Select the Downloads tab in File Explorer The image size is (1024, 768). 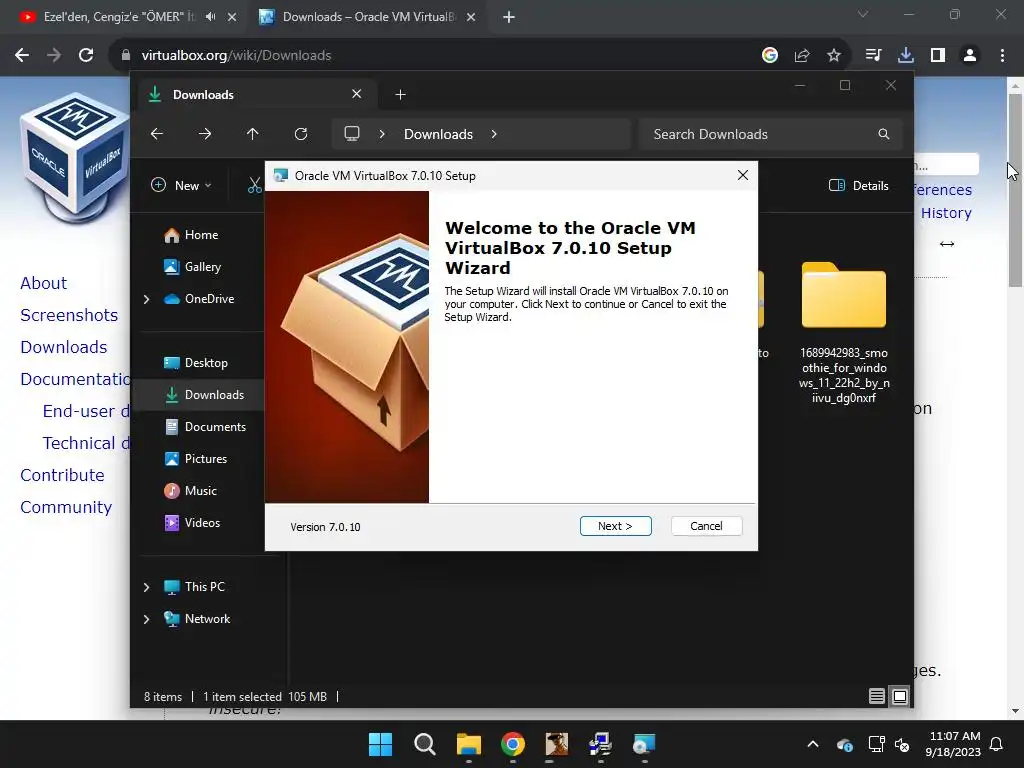258,95
